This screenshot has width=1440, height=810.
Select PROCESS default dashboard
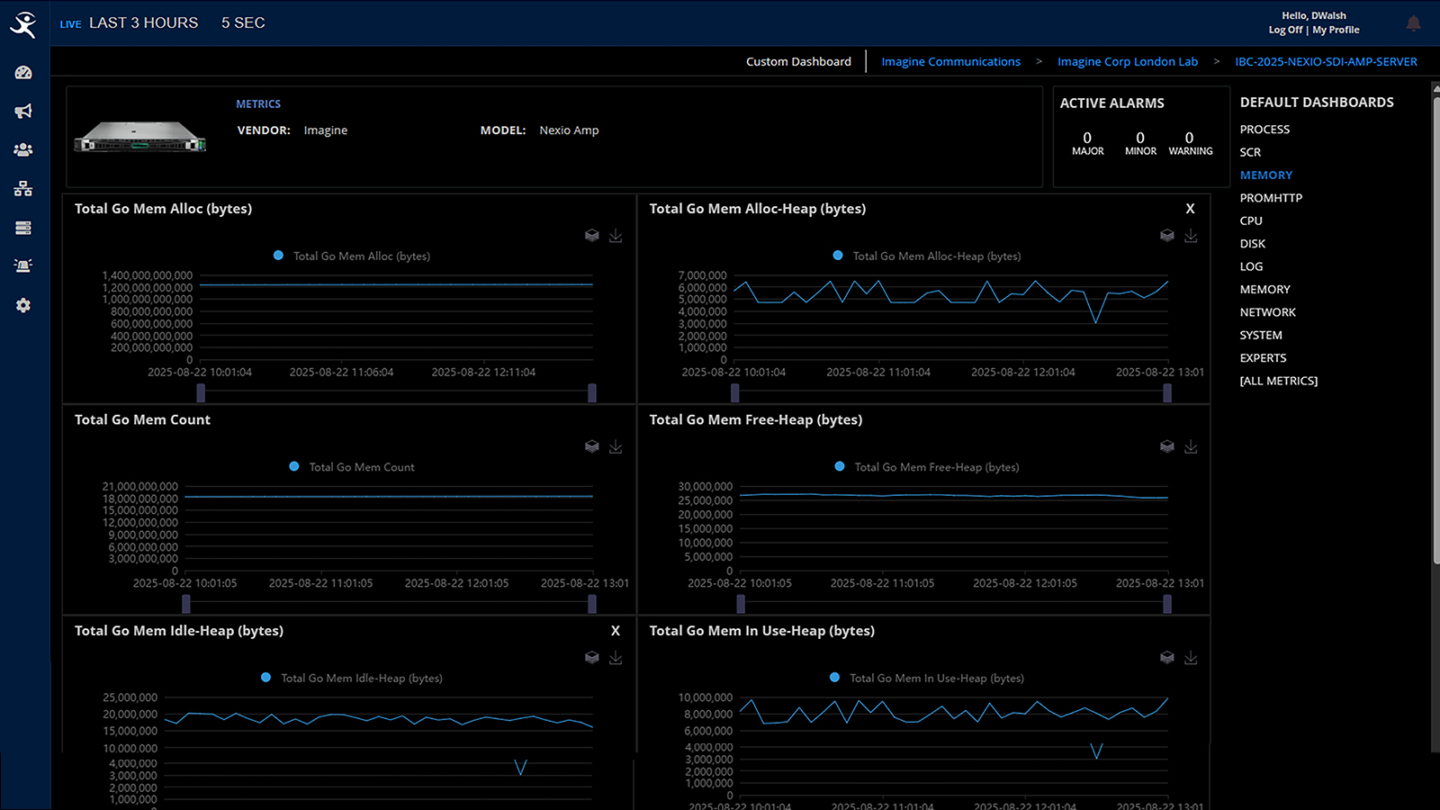[1265, 130]
